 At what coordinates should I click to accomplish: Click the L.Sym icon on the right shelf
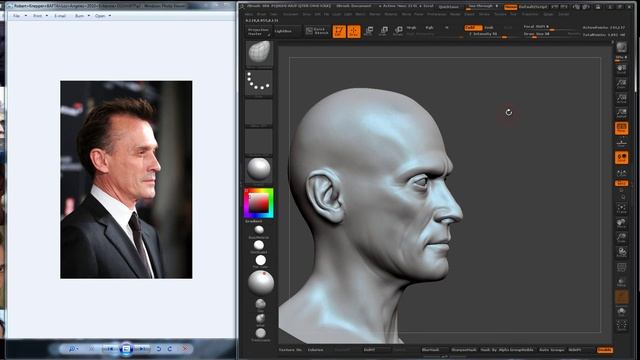621,173
